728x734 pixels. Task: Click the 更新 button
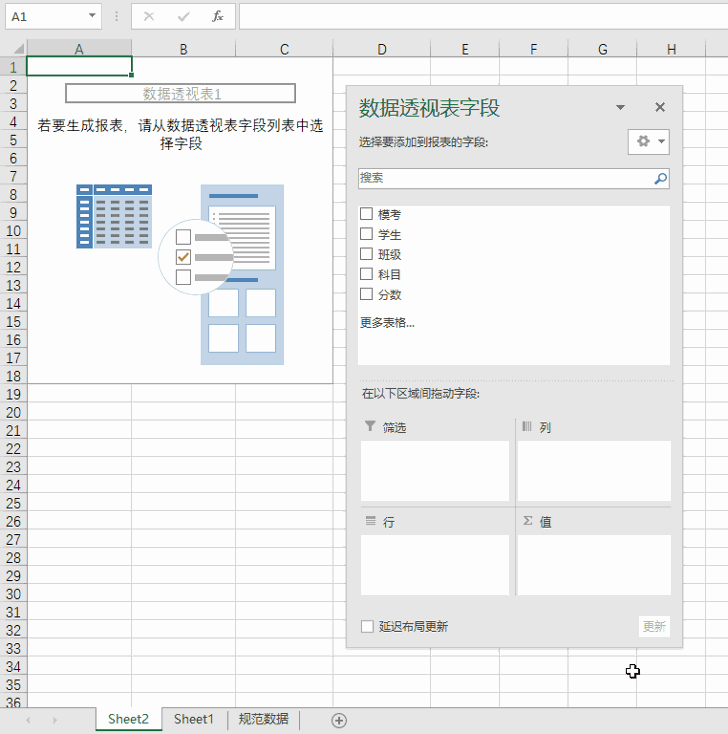click(x=654, y=627)
